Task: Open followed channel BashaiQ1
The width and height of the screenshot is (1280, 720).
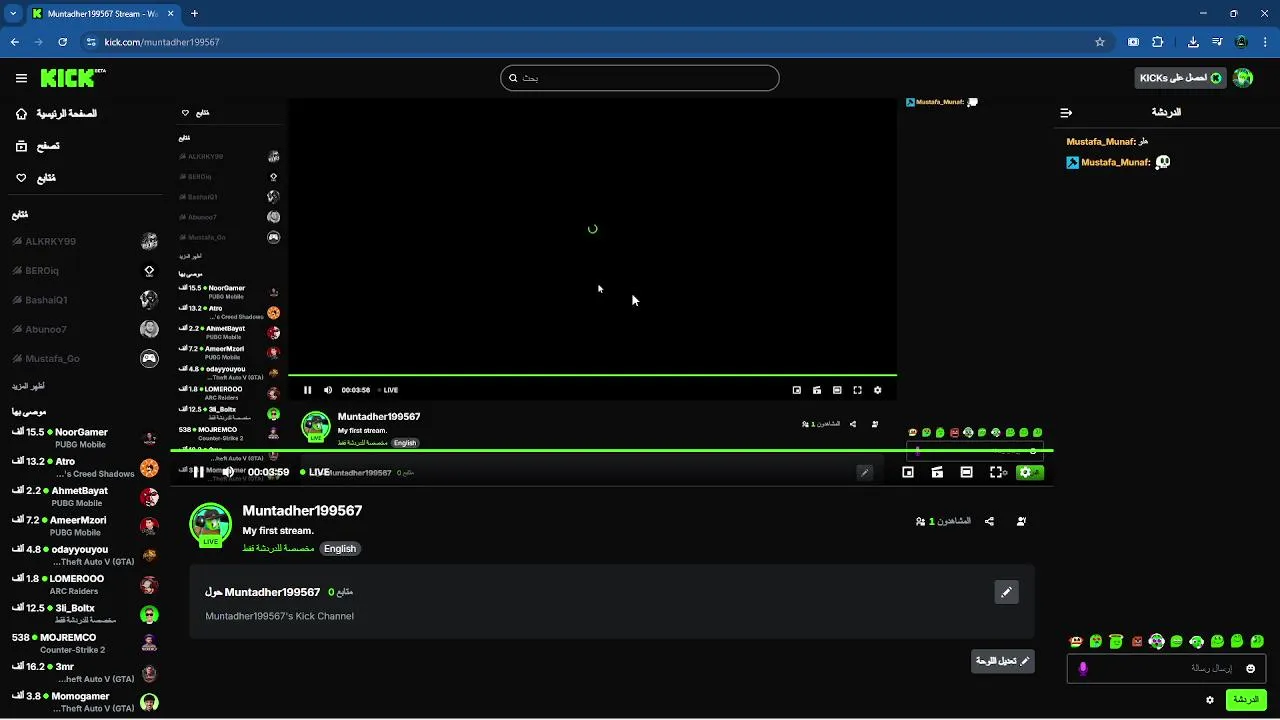Action: [x=85, y=300]
